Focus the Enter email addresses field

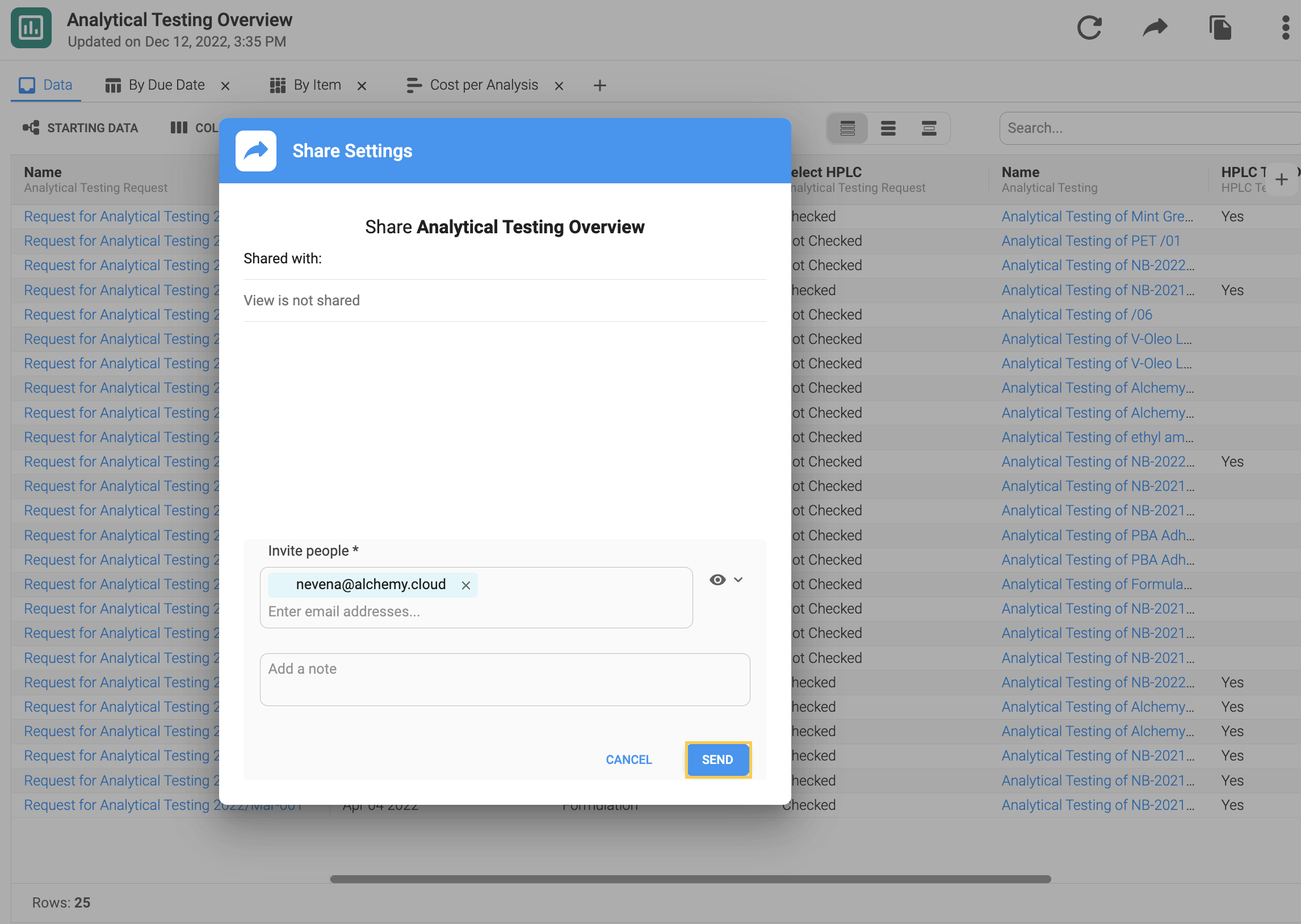[x=477, y=612]
